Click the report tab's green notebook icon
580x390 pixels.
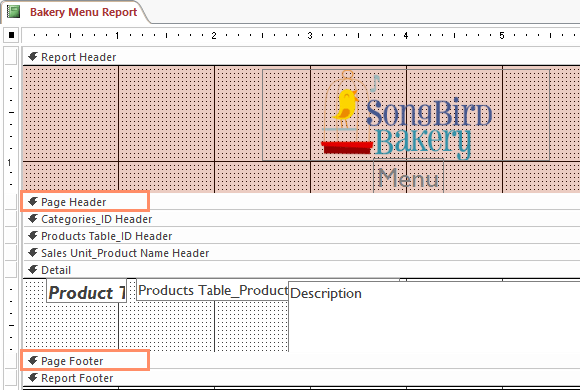[14, 11]
